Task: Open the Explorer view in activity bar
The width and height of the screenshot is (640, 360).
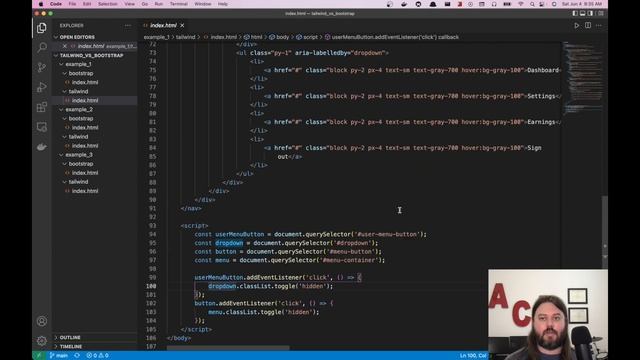Action: tap(42, 28)
